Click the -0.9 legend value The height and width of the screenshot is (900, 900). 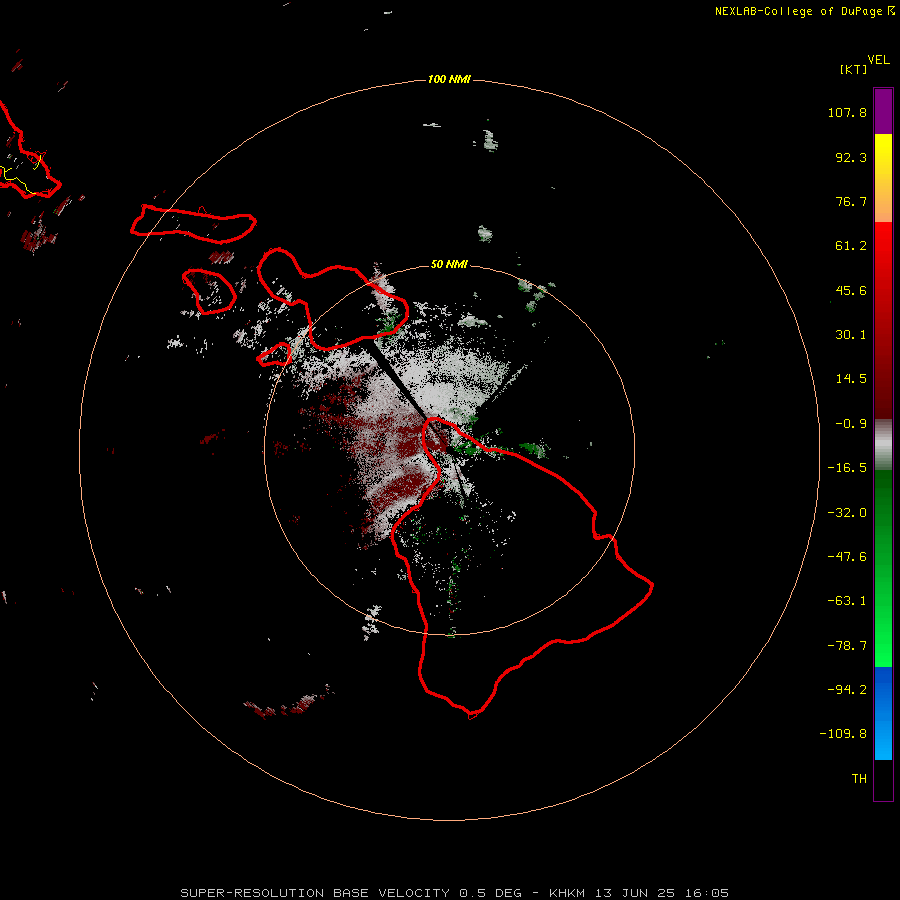[851, 424]
